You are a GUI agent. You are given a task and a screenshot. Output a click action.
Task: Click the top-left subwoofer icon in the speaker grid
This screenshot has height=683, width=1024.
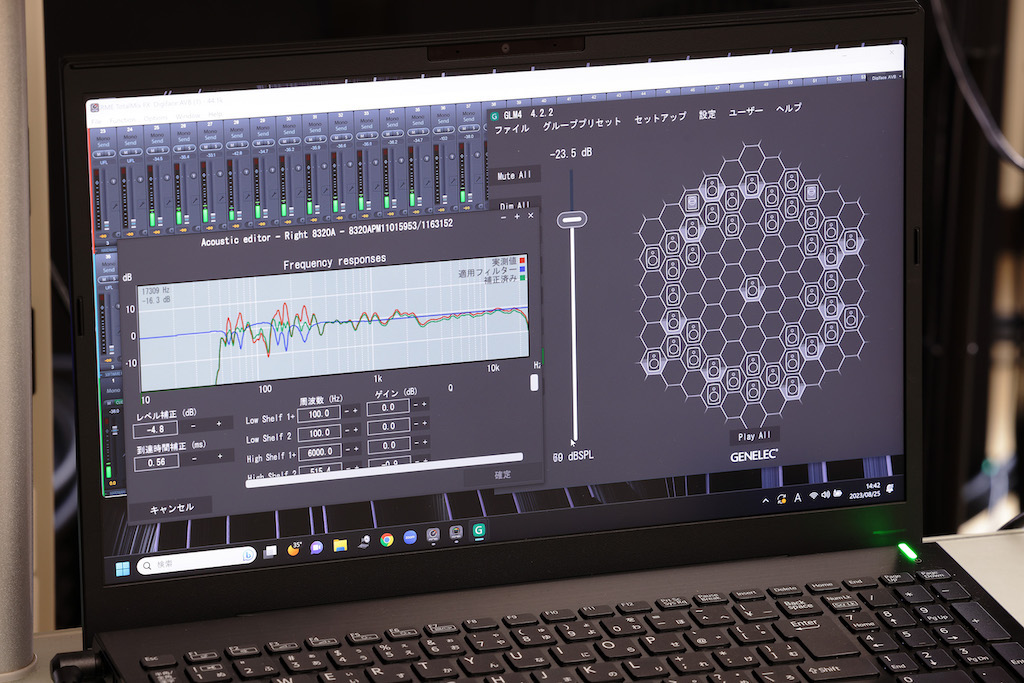[692, 203]
